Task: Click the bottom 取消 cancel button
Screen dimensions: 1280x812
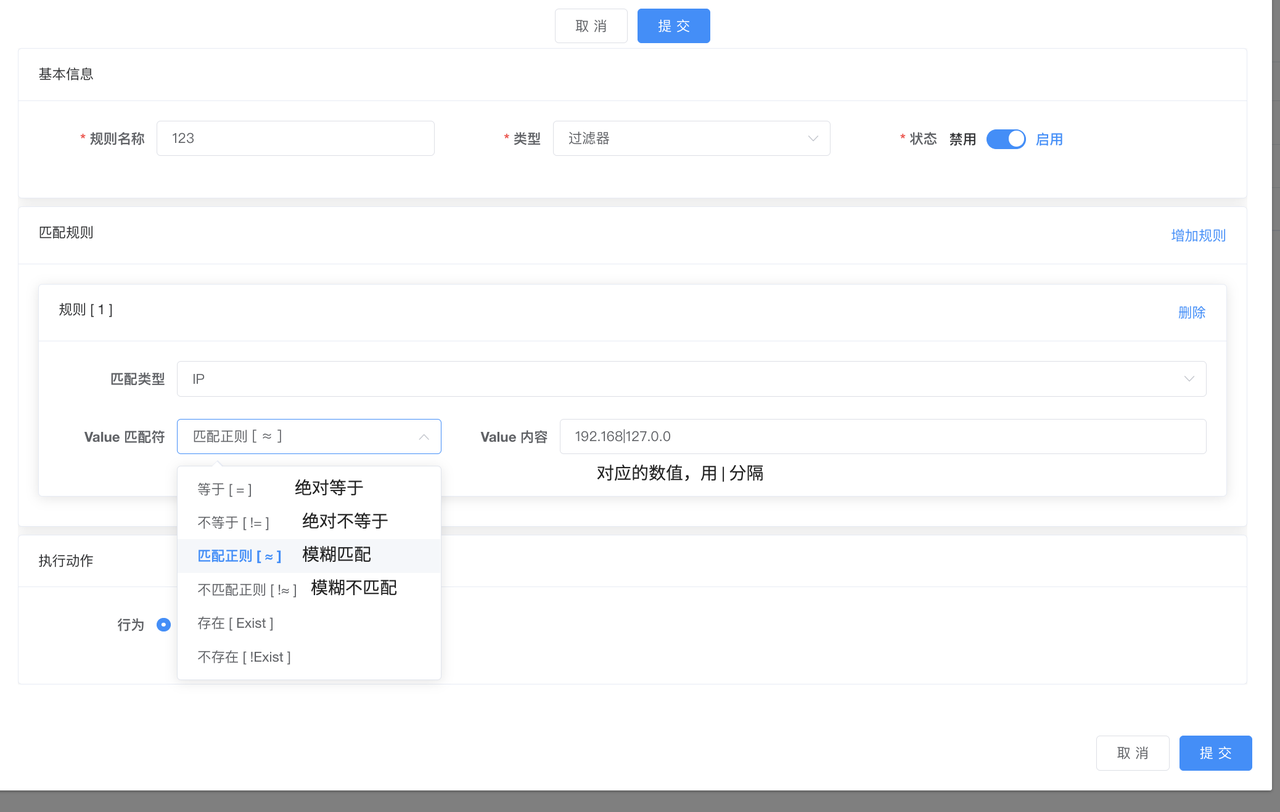Action: tap(1132, 753)
